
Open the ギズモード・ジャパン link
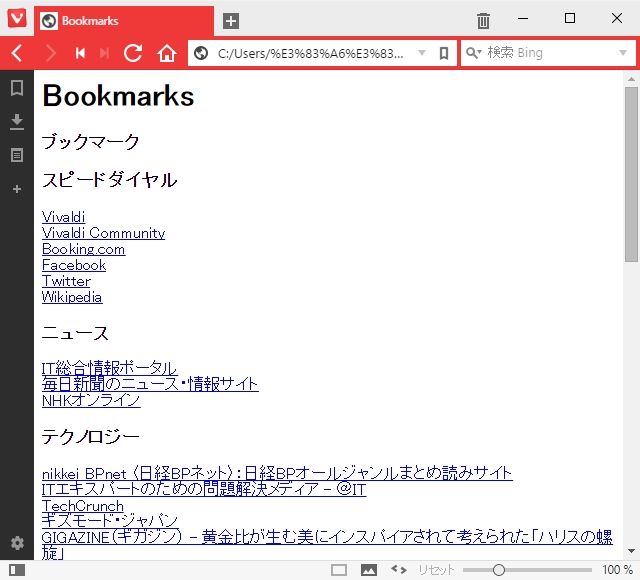(x=110, y=520)
